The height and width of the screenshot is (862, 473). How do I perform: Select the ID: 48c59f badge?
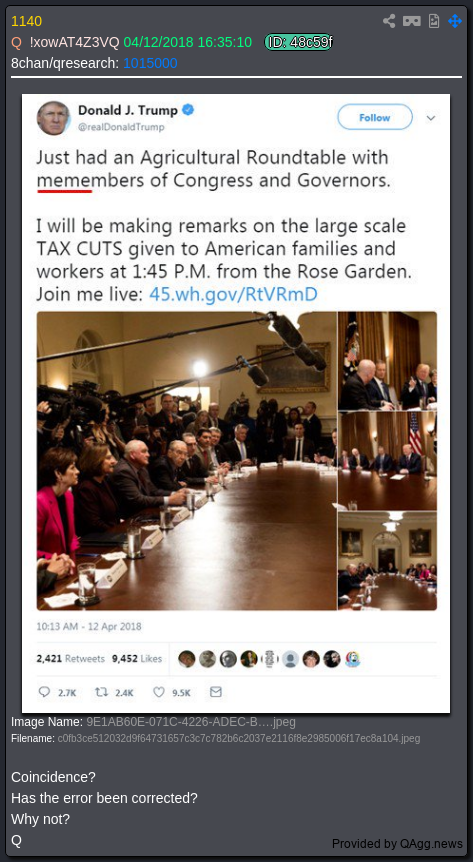[299, 42]
